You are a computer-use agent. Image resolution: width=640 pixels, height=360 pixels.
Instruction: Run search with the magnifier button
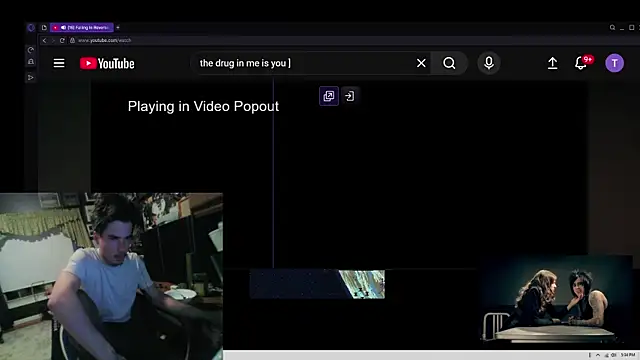point(449,63)
